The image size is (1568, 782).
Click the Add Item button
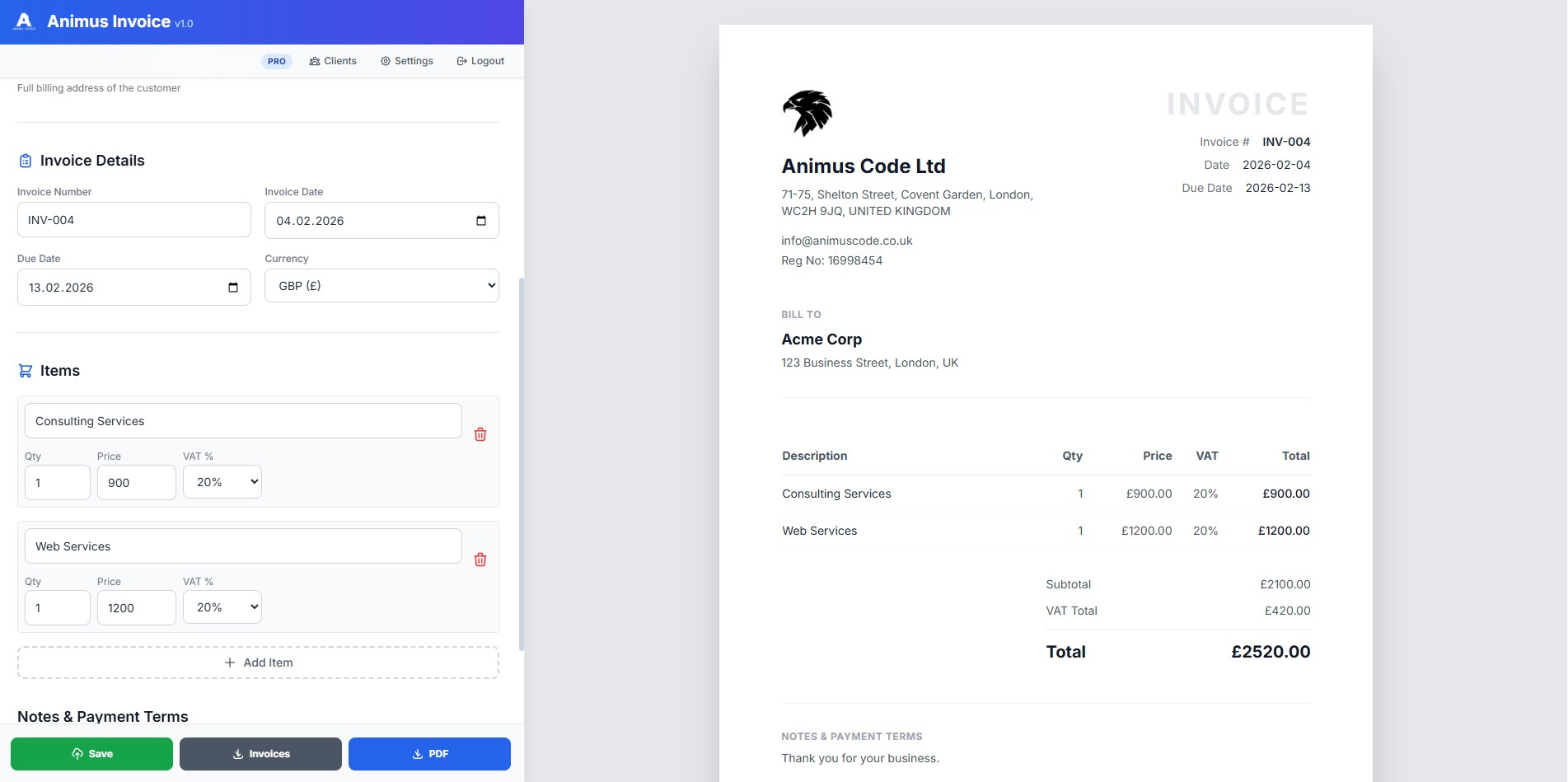click(258, 662)
